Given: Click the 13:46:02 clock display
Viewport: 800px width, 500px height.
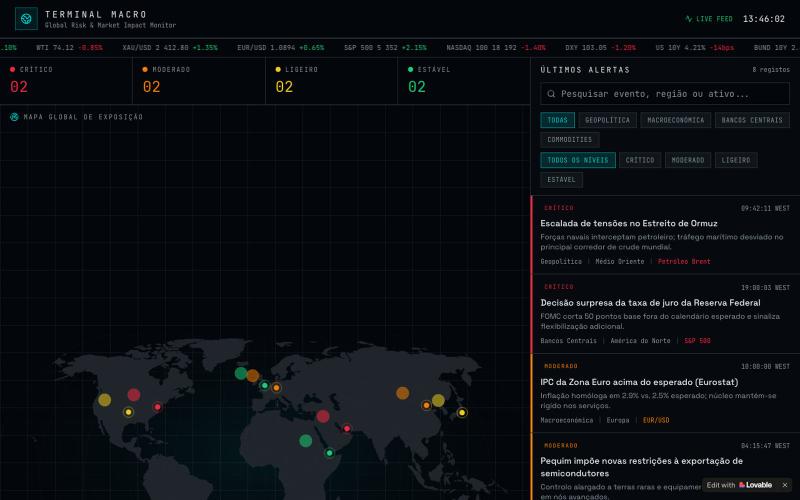Looking at the screenshot, I should click(x=764, y=19).
